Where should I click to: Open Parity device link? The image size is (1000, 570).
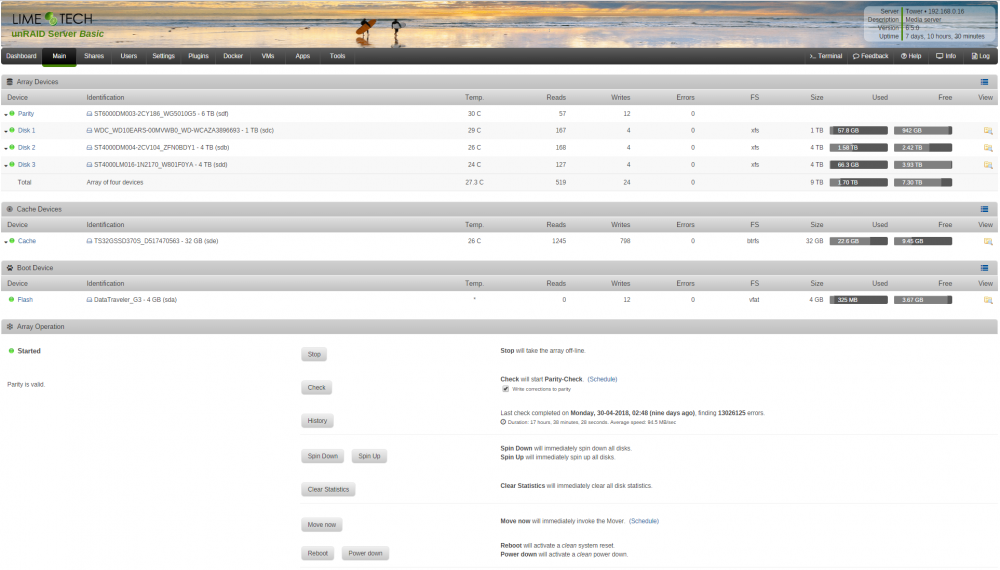point(26,114)
